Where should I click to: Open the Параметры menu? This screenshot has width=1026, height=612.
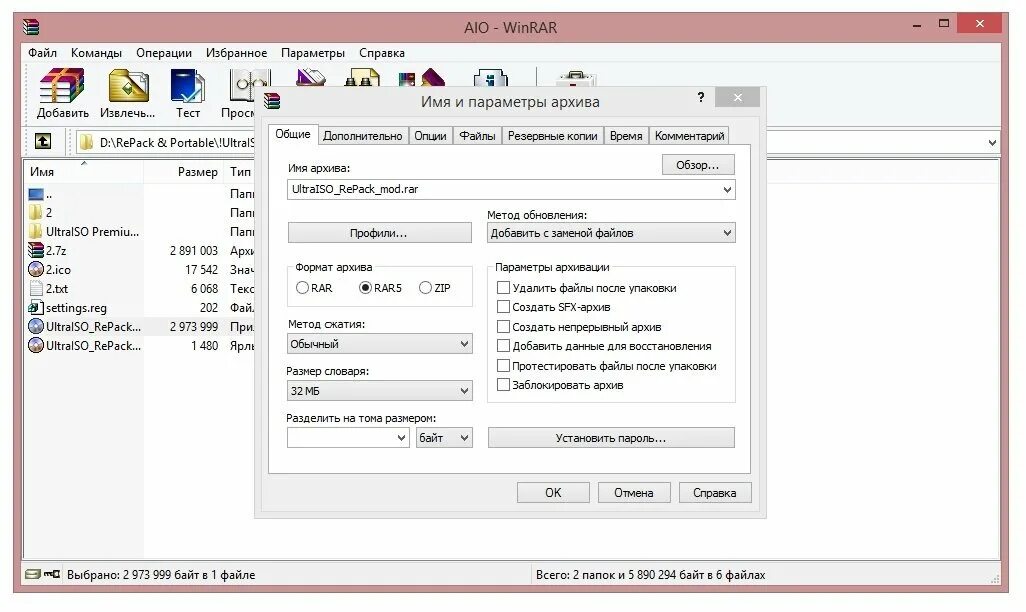coord(313,53)
